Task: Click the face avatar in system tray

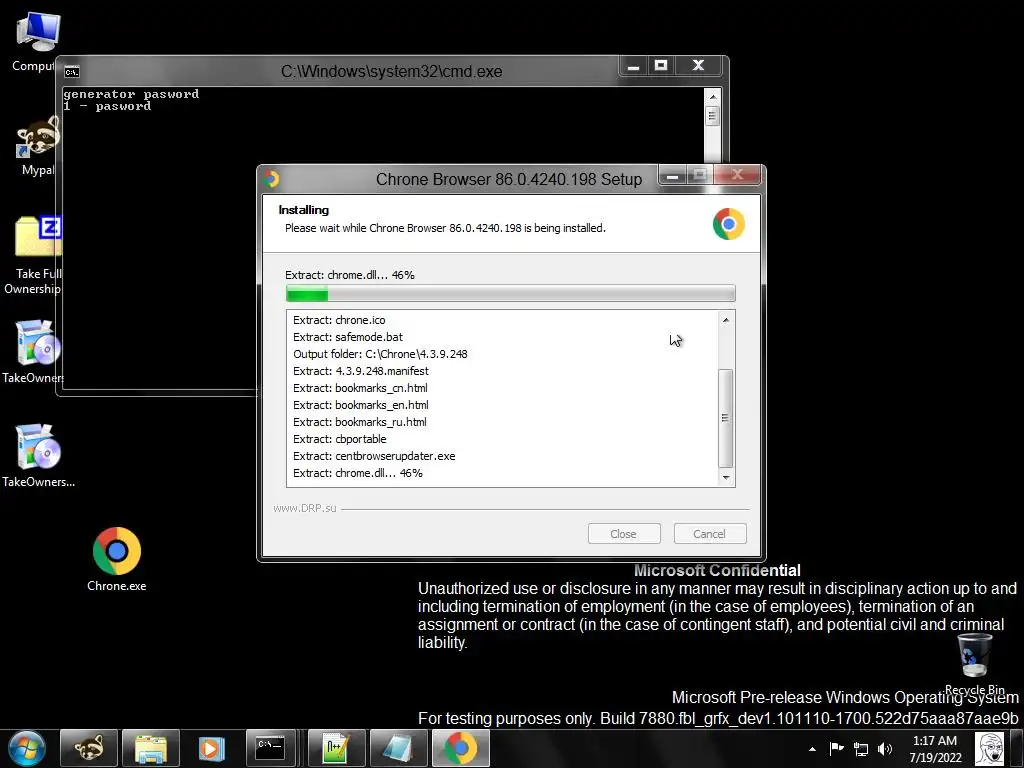Action: [989, 749]
